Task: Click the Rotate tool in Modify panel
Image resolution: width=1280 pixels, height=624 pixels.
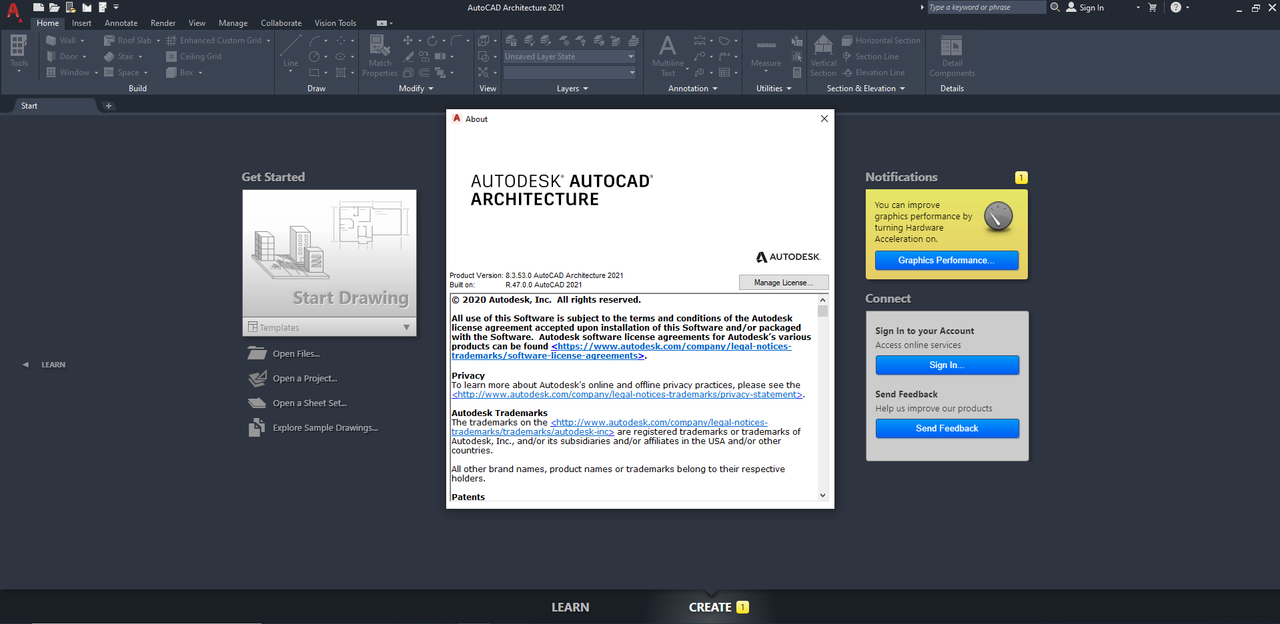Action: pyautogui.click(x=432, y=40)
